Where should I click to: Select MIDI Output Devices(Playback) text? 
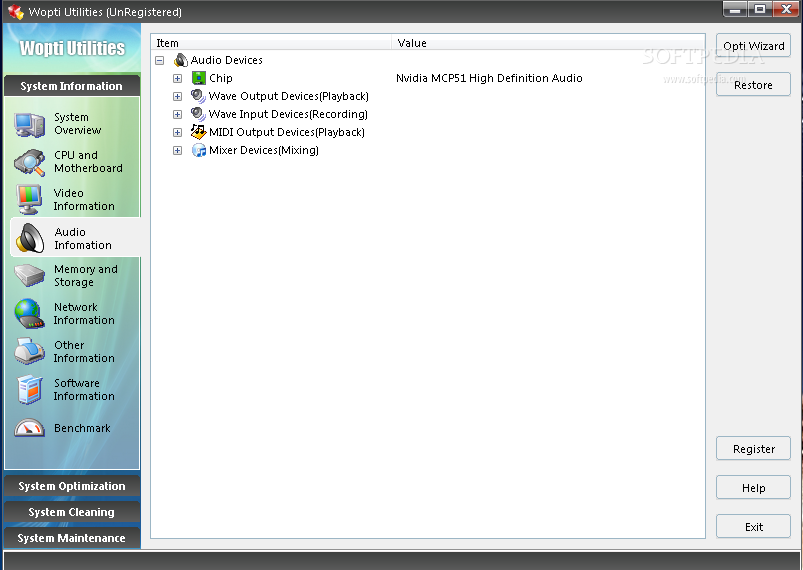click(287, 132)
